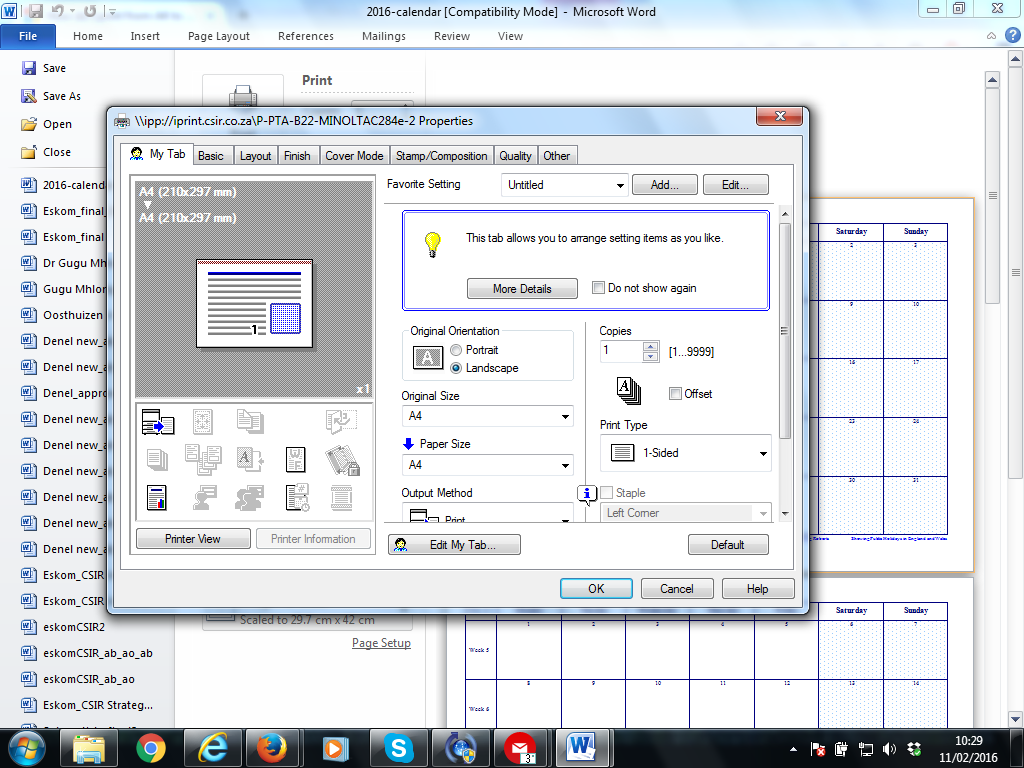The width and height of the screenshot is (1024, 768).
Task: Click the Printer View button
Action: pyautogui.click(x=193, y=539)
